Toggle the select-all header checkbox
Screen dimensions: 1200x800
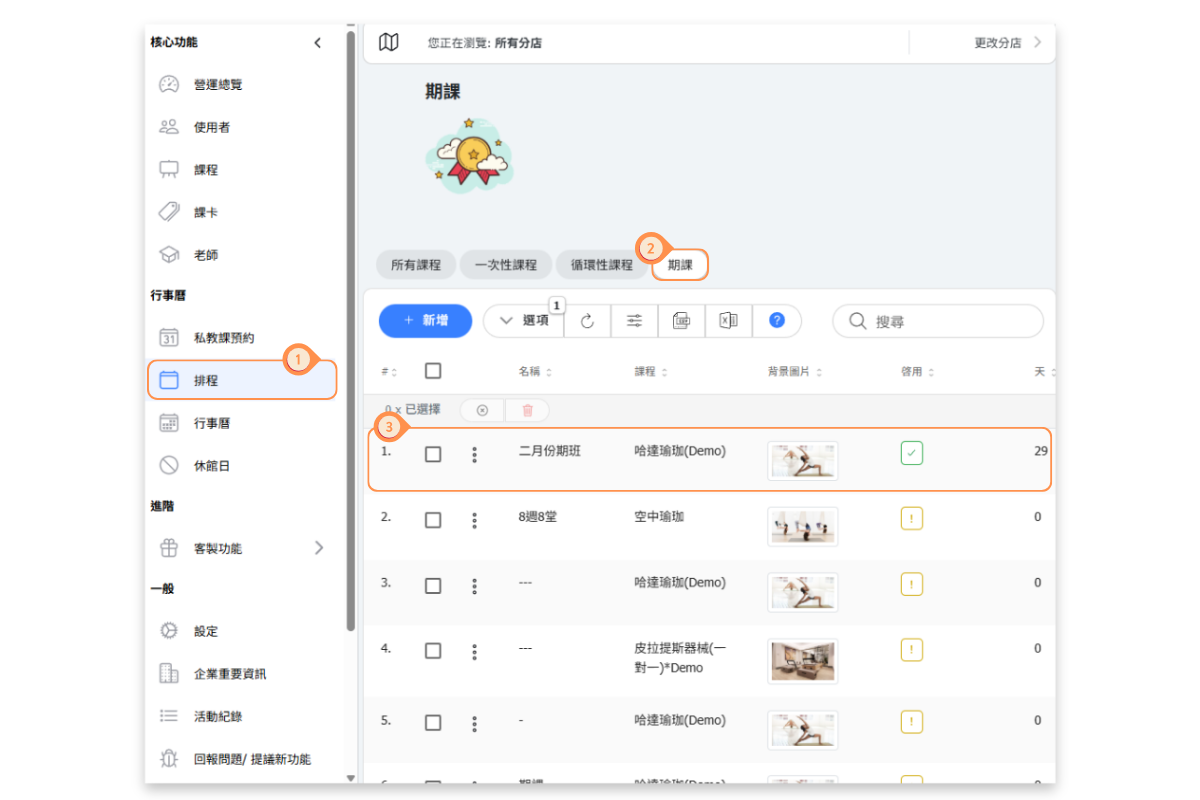click(433, 371)
